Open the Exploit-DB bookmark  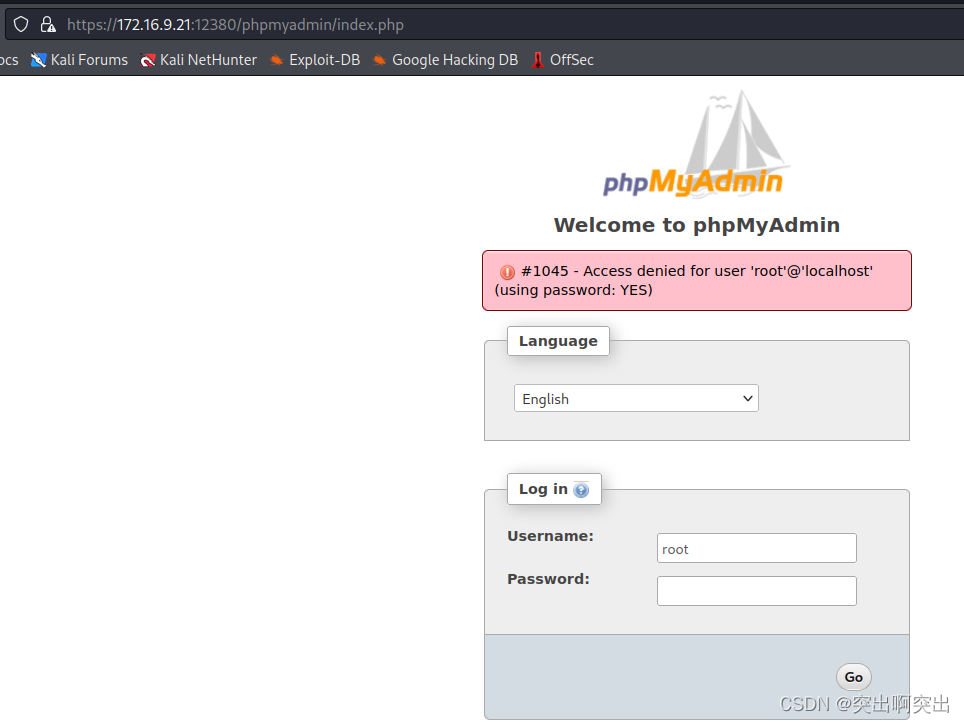point(315,60)
